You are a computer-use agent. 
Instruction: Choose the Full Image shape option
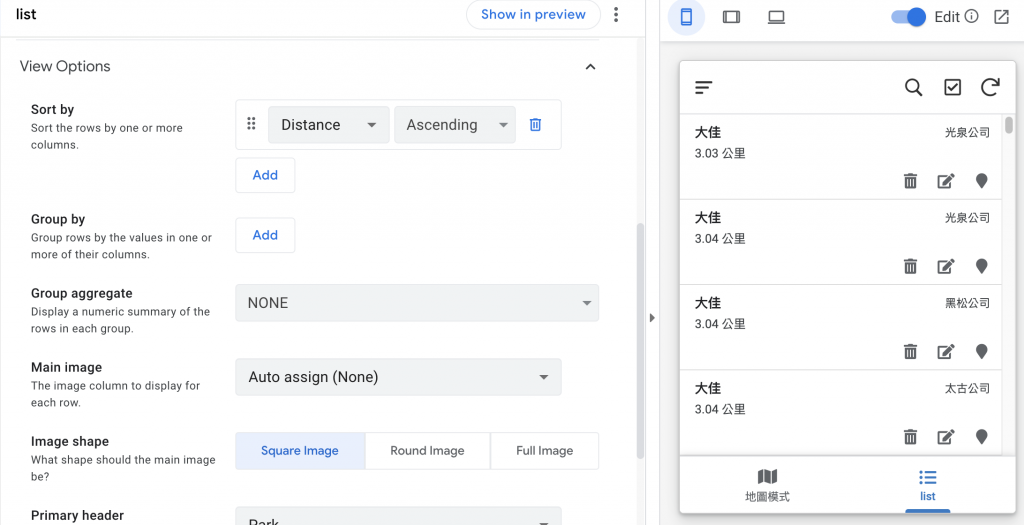[544, 451]
